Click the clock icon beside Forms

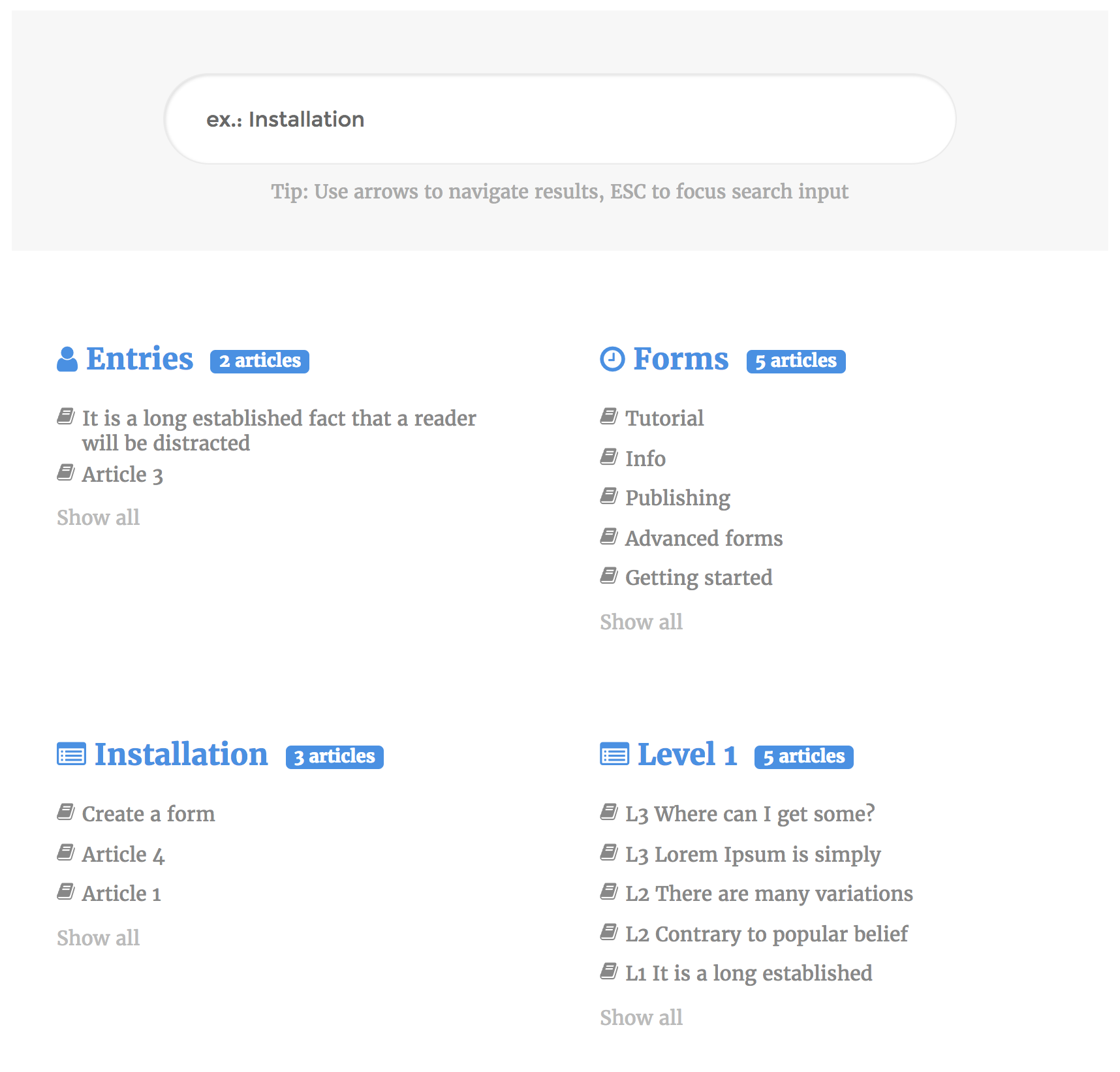pos(612,359)
